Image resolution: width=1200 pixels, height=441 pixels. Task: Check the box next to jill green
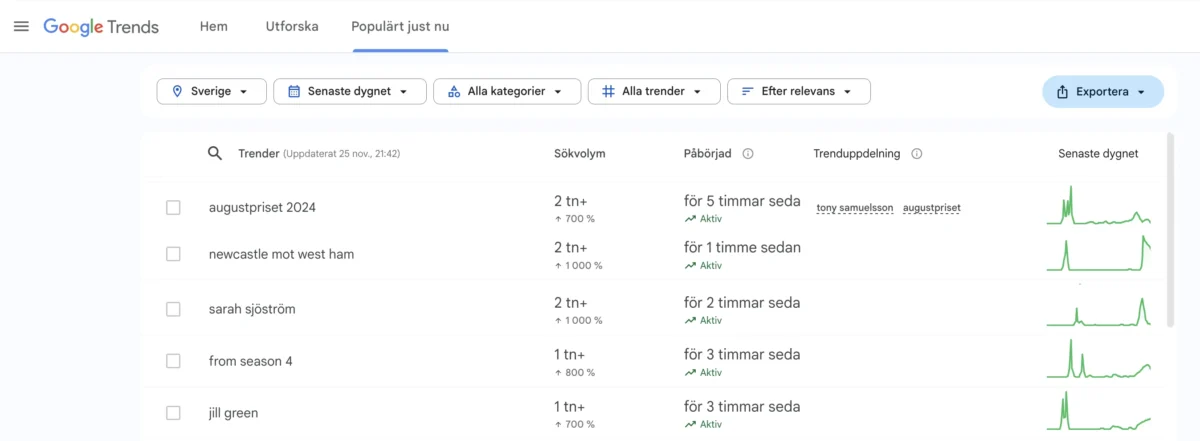point(173,413)
